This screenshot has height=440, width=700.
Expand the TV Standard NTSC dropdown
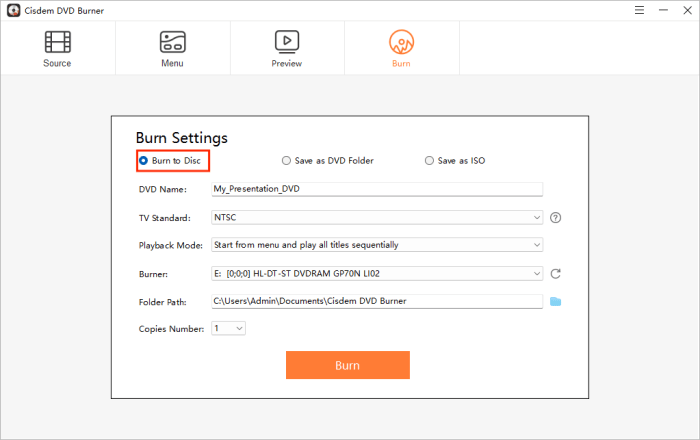(376, 217)
